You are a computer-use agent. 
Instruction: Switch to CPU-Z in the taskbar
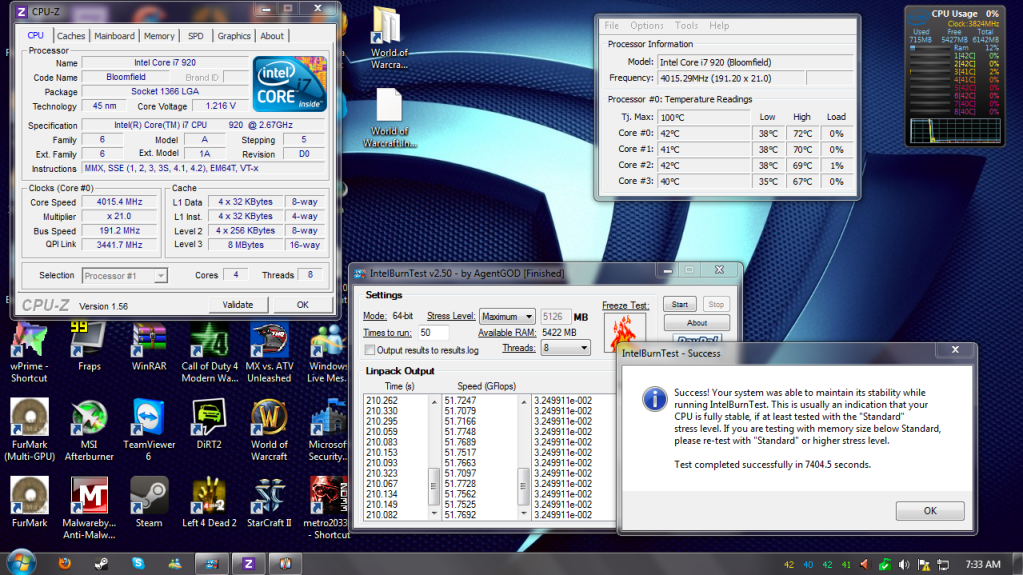pyautogui.click(x=249, y=563)
